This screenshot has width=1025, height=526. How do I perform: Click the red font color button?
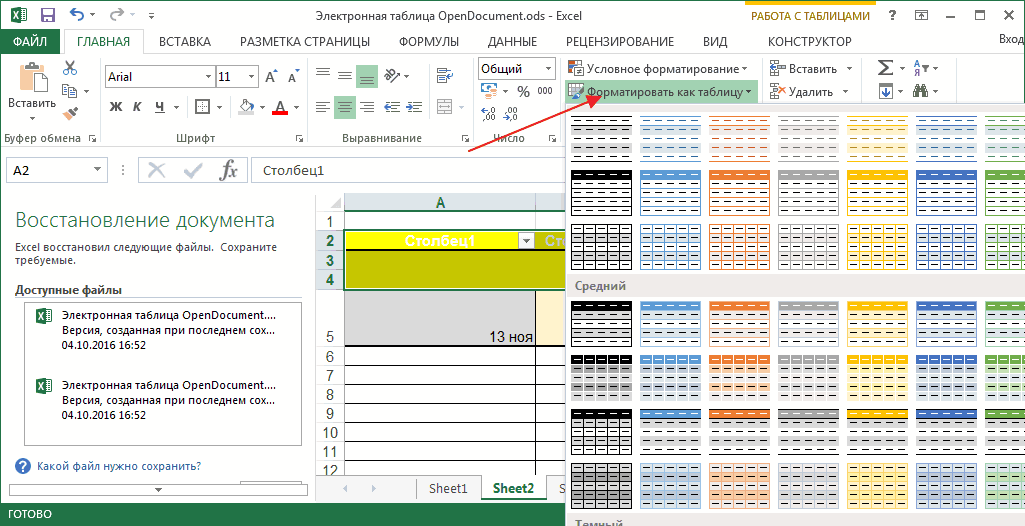pyautogui.click(x=280, y=107)
